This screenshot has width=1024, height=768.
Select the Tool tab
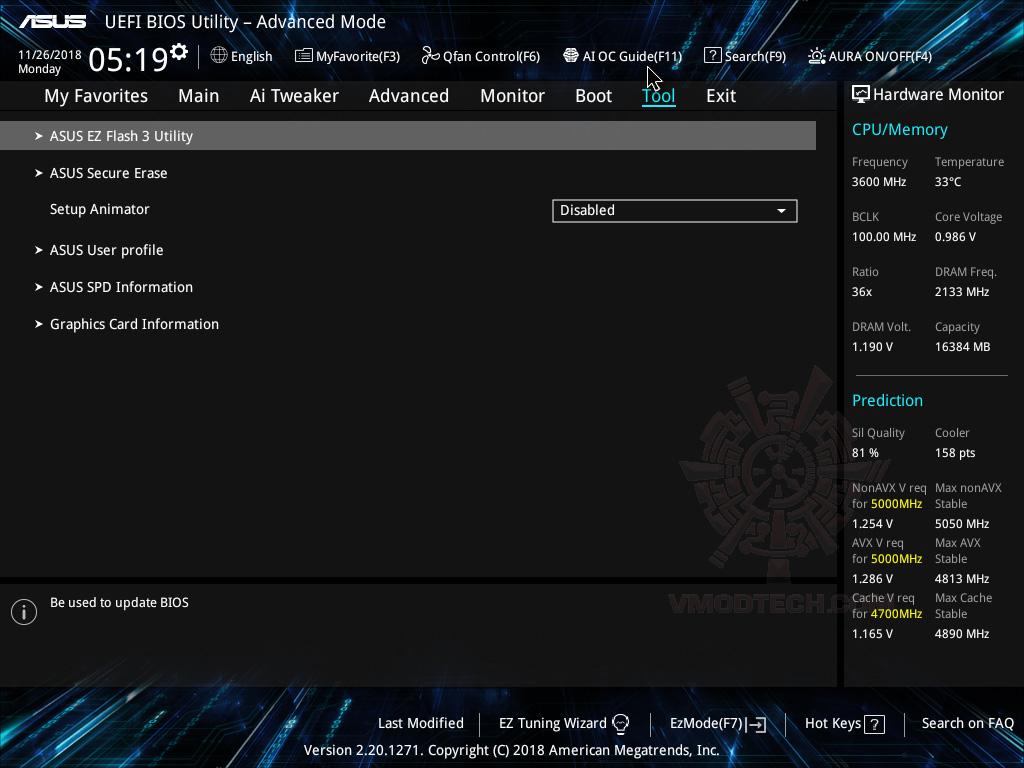pyautogui.click(x=658, y=96)
